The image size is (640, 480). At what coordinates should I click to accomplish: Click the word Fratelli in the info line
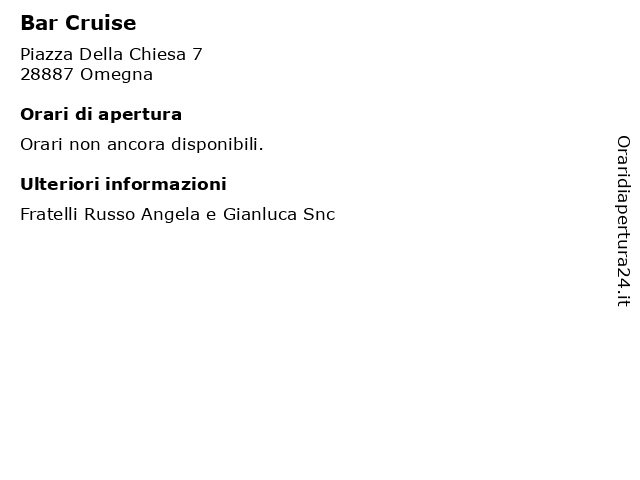click(49, 214)
